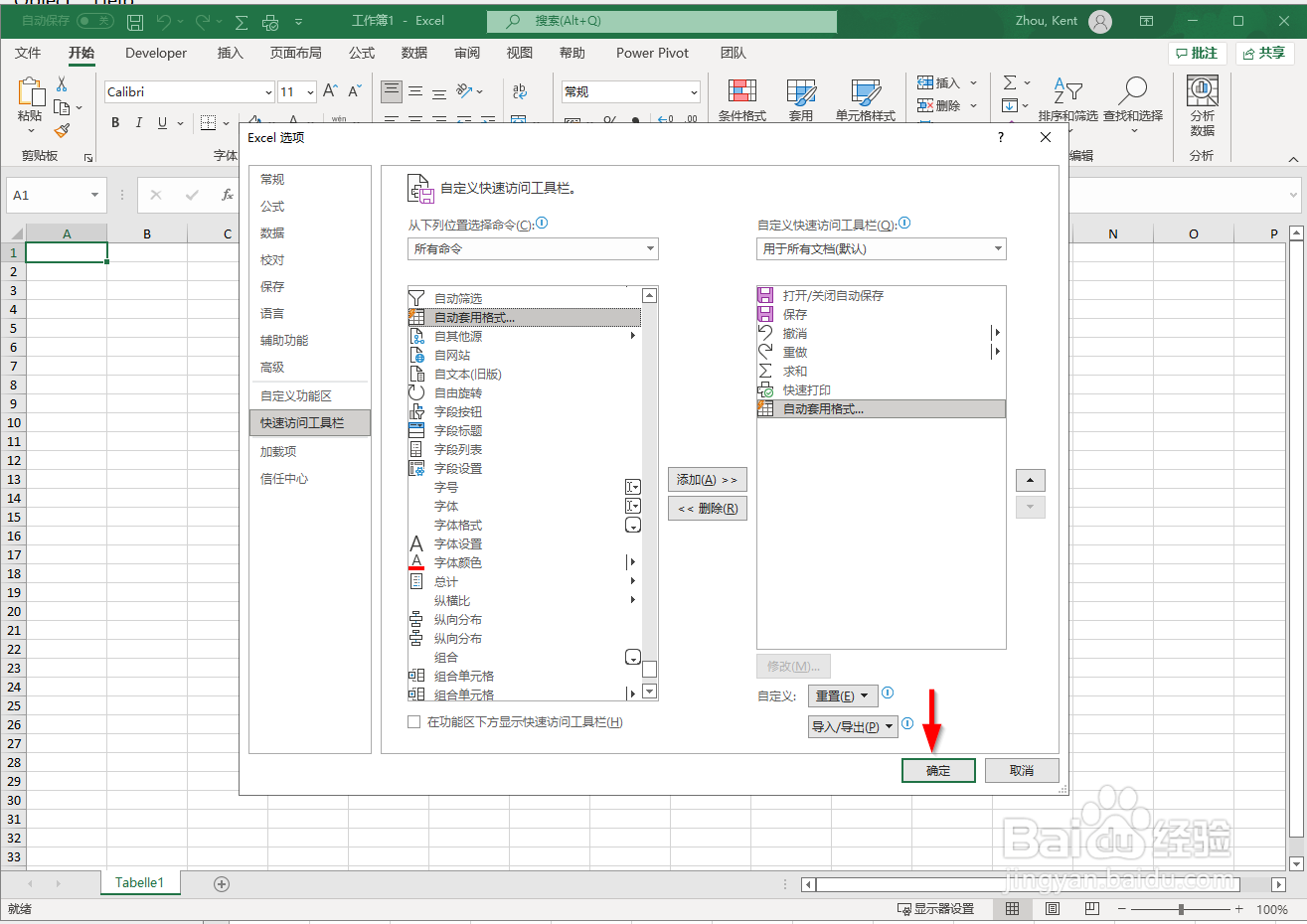Open quick access toolbar customize arrow

pos(299,21)
